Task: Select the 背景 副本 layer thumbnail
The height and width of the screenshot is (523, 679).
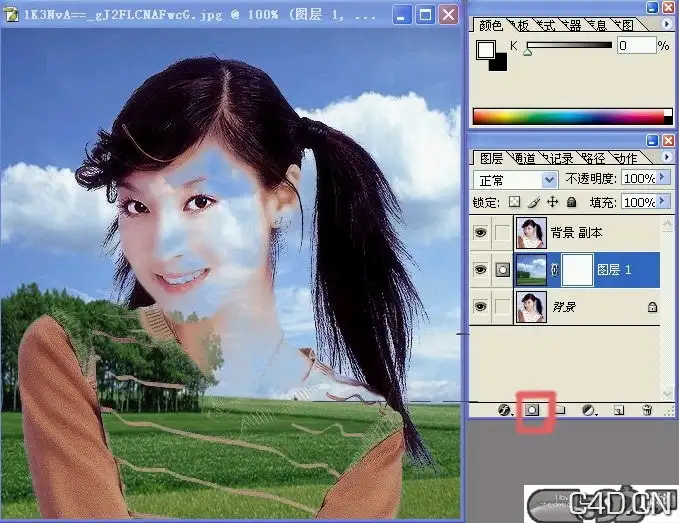Action: click(x=531, y=232)
